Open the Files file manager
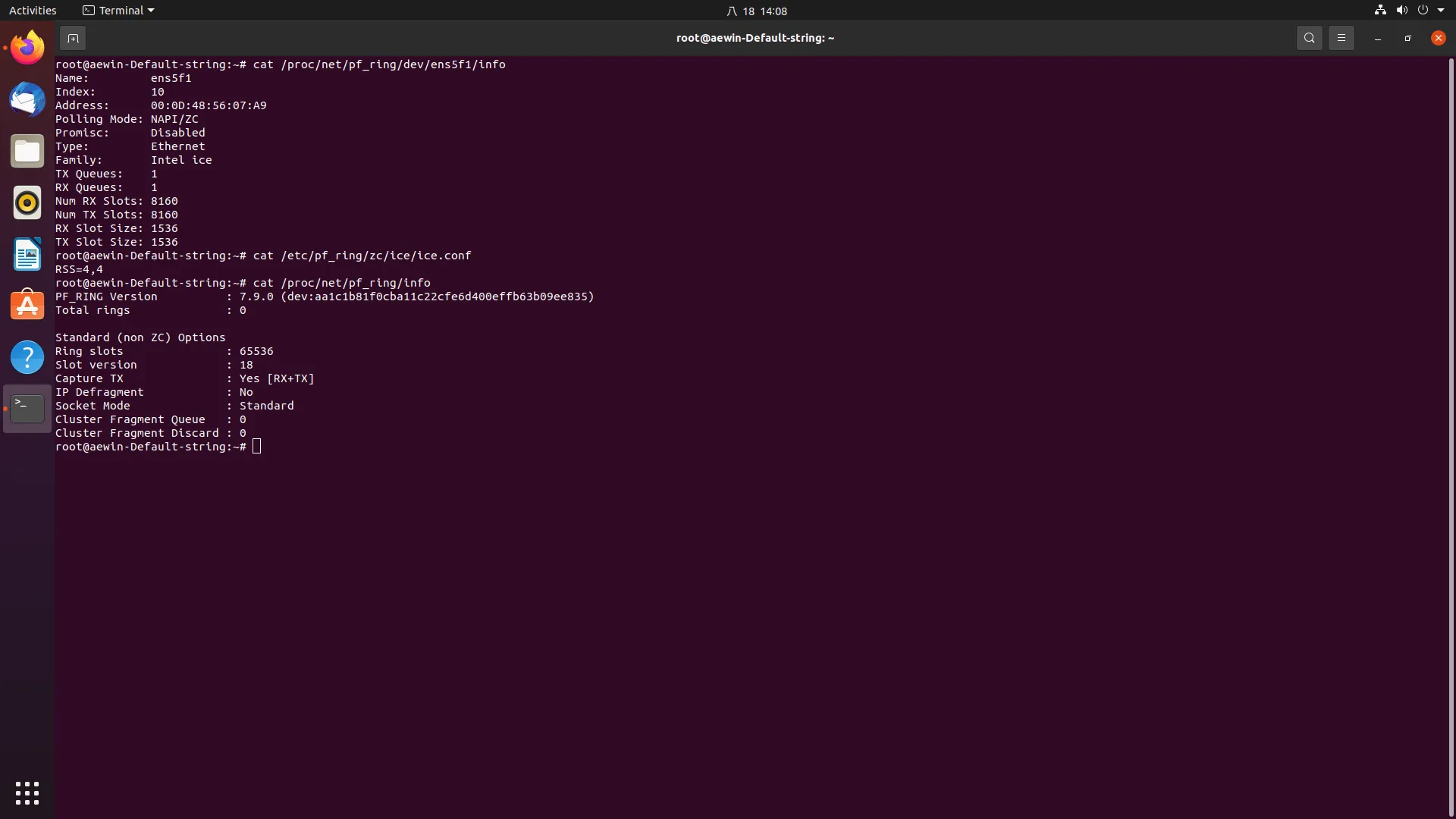The image size is (1456, 819). pyautogui.click(x=27, y=150)
